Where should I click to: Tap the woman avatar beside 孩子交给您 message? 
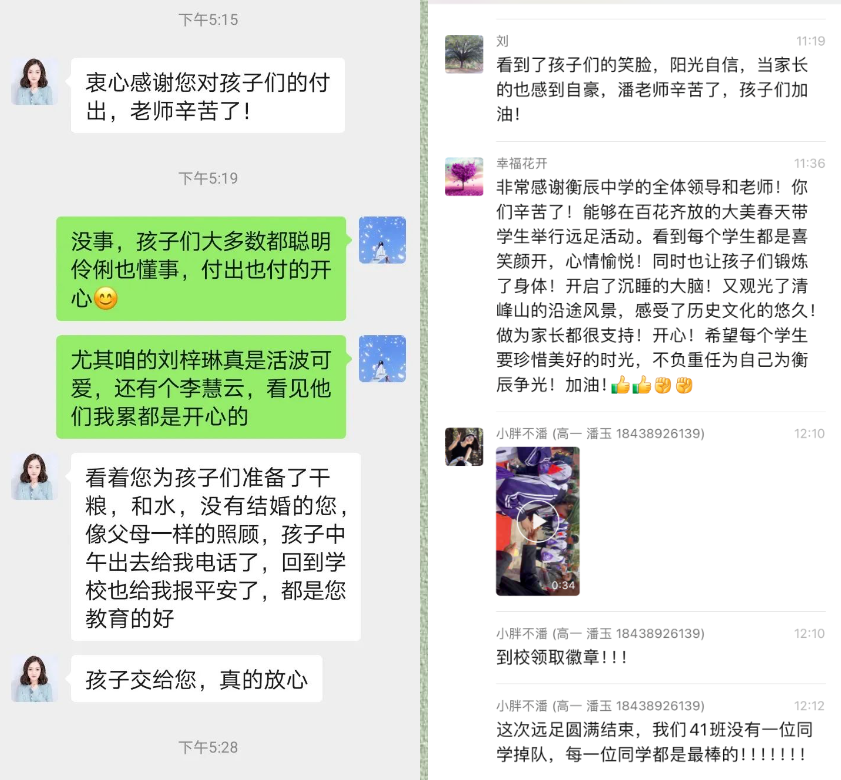click(35, 678)
